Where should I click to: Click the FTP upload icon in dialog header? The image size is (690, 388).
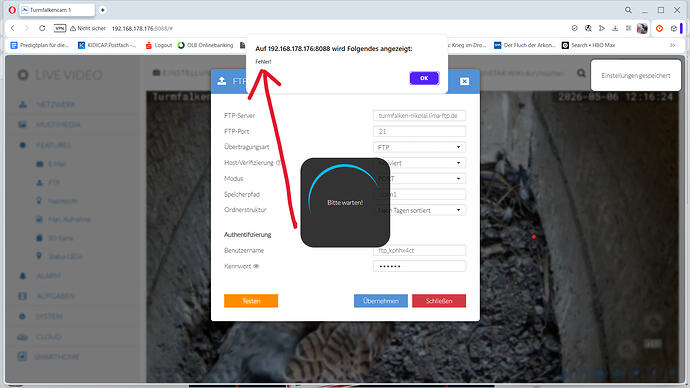click(222, 81)
